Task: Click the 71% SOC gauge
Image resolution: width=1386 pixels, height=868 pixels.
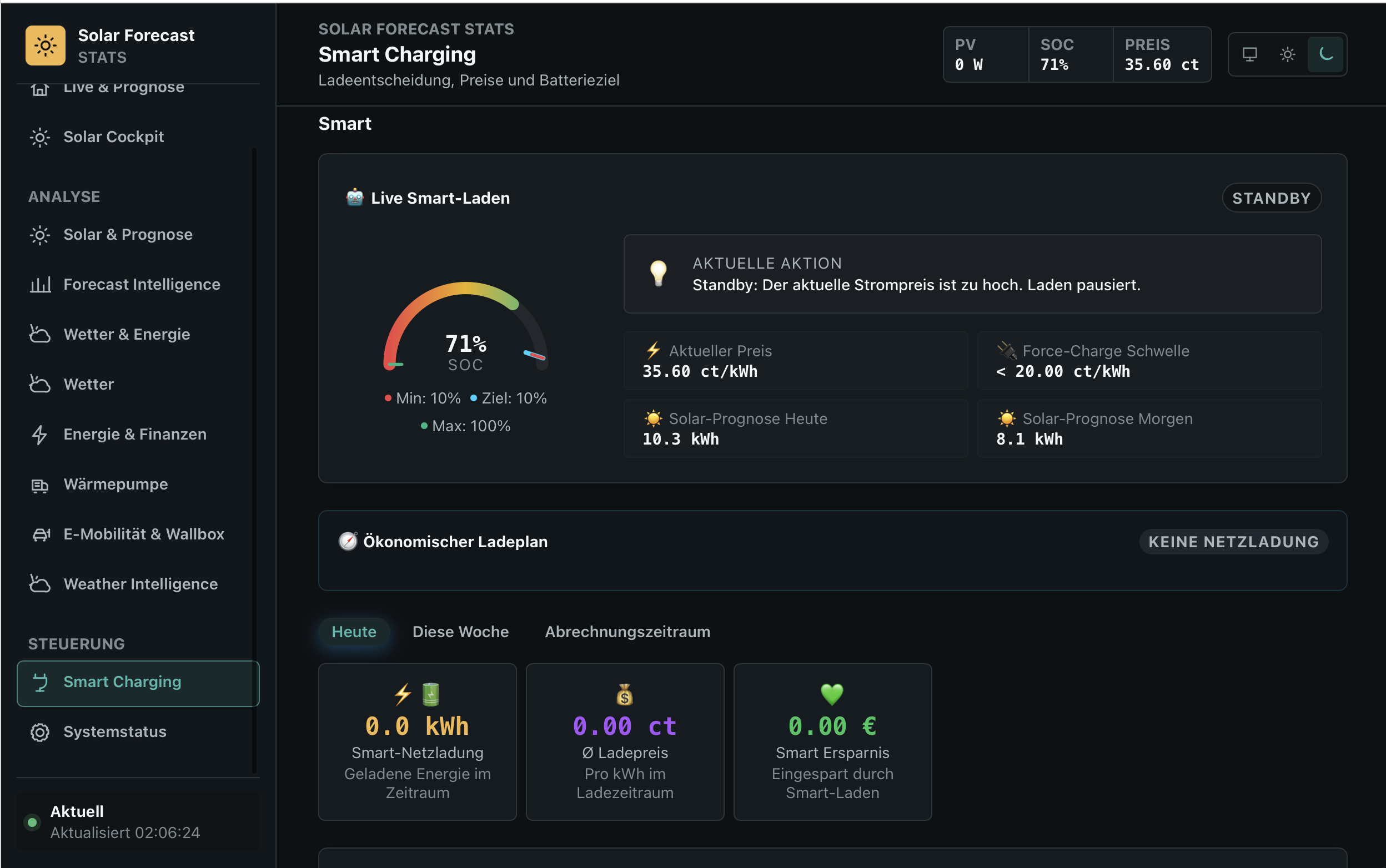Action: point(465,326)
